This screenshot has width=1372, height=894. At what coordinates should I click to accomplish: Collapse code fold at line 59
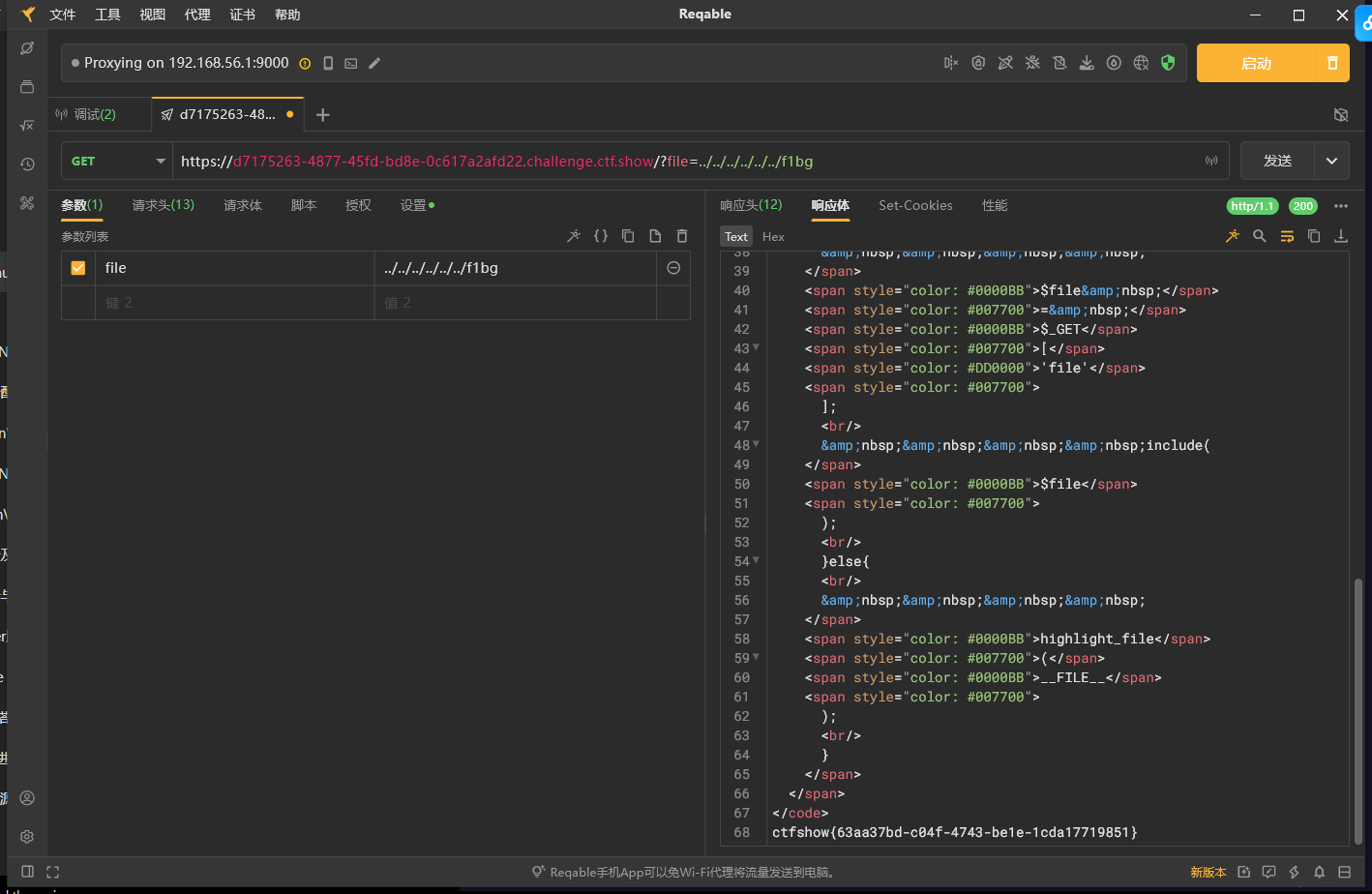tap(756, 657)
